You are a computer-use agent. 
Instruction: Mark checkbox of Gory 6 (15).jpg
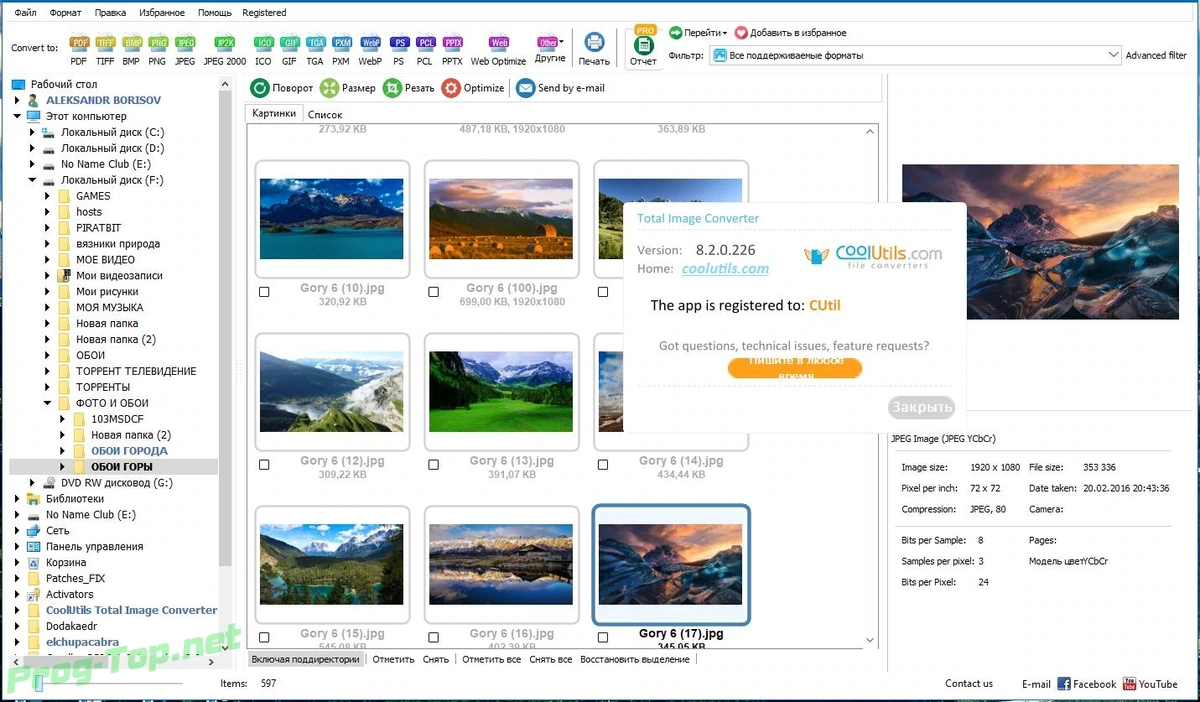264,637
